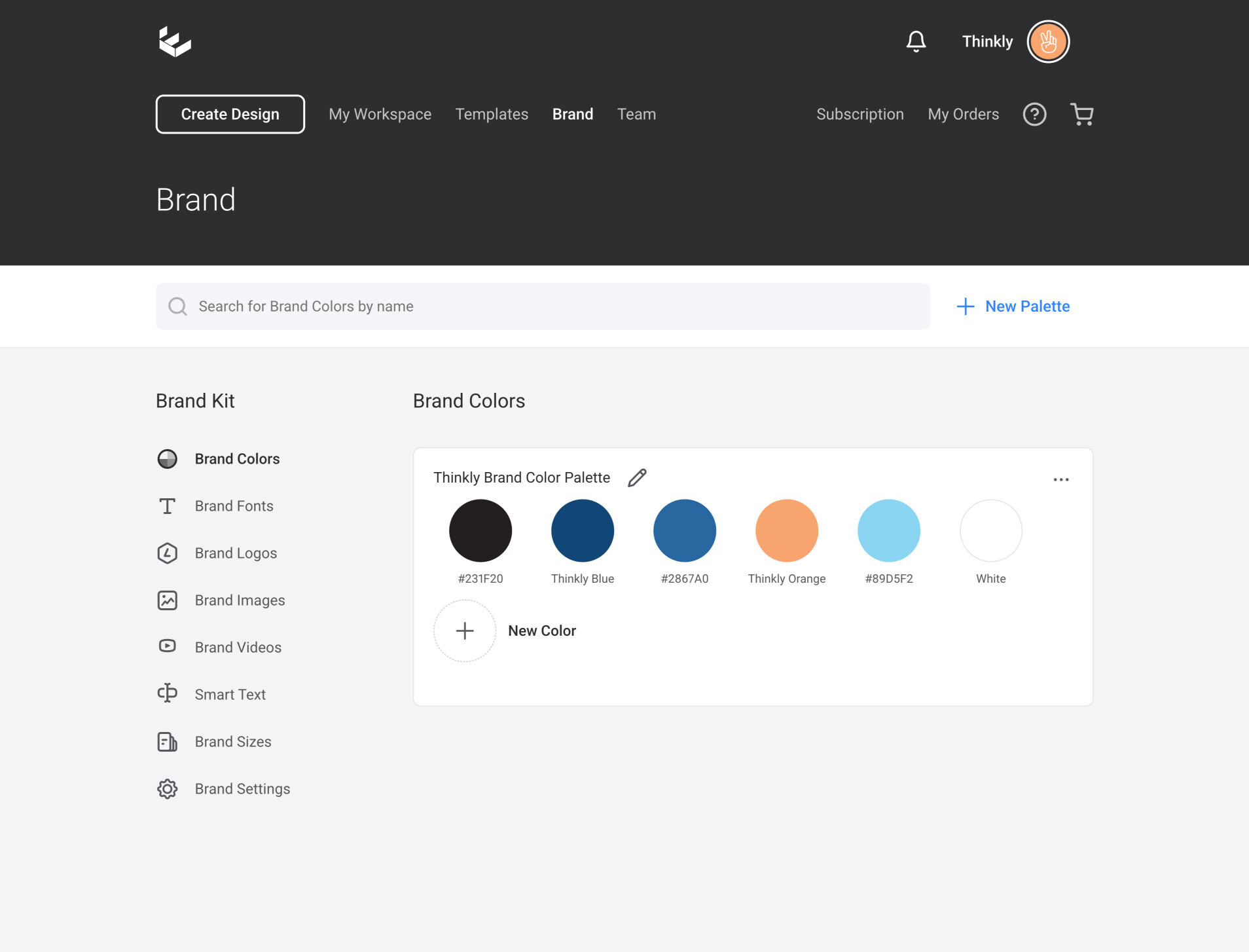Click the Smart Text icon
The height and width of the screenshot is (952, 1249).
(x=168, y=693)
